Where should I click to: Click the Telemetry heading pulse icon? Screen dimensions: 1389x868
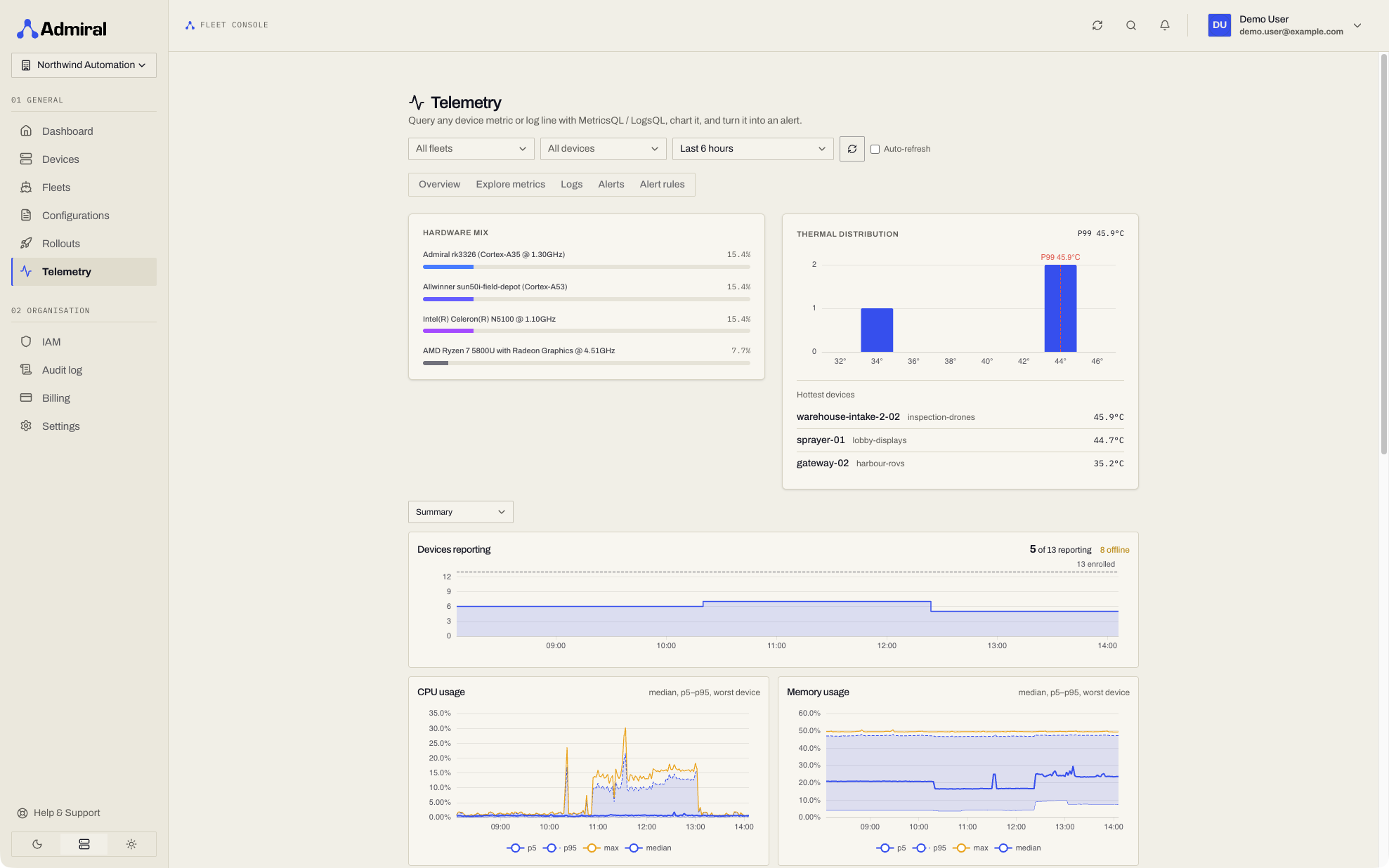[417, 103]
